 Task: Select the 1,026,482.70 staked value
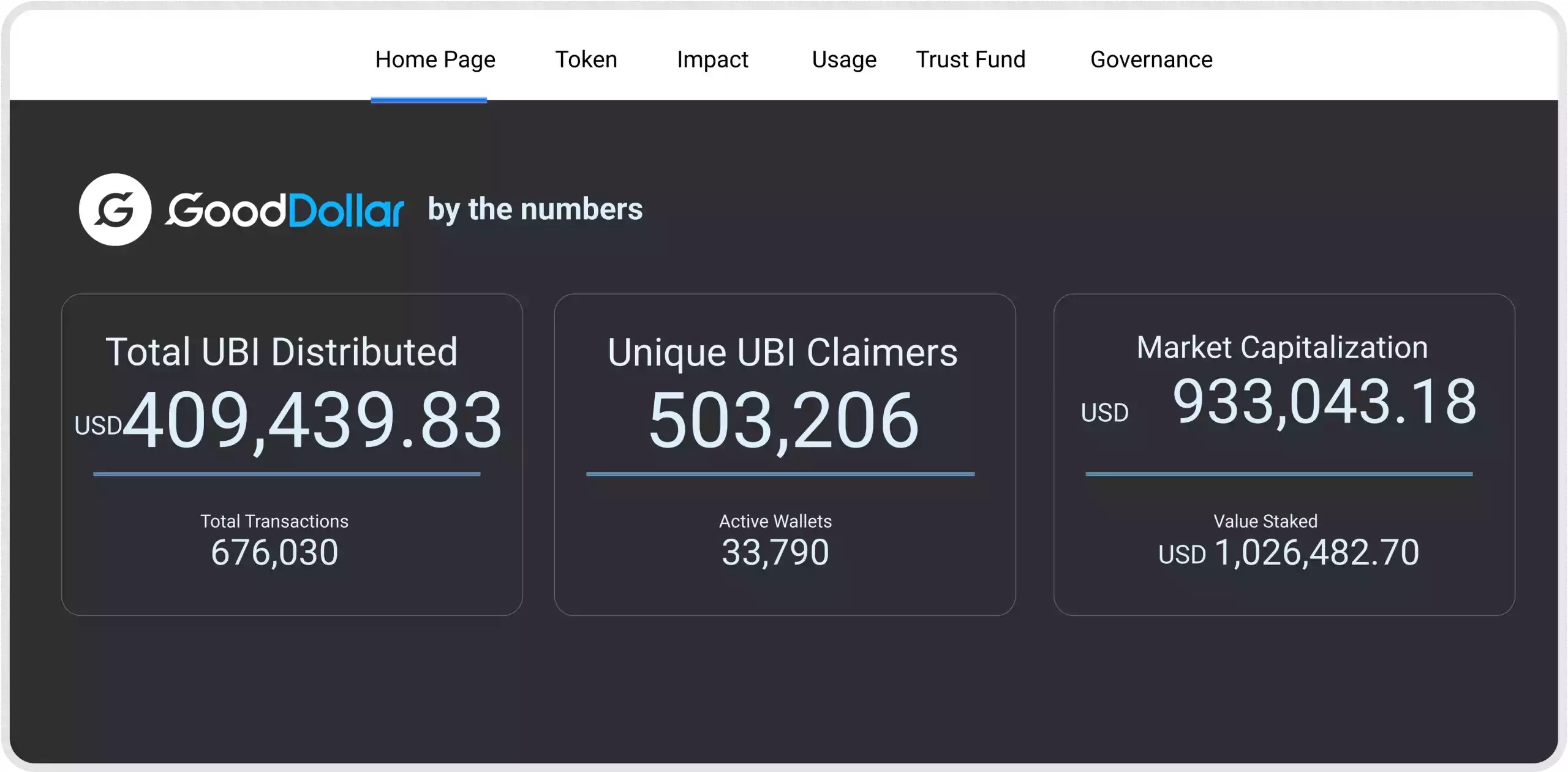[1316, 552]
